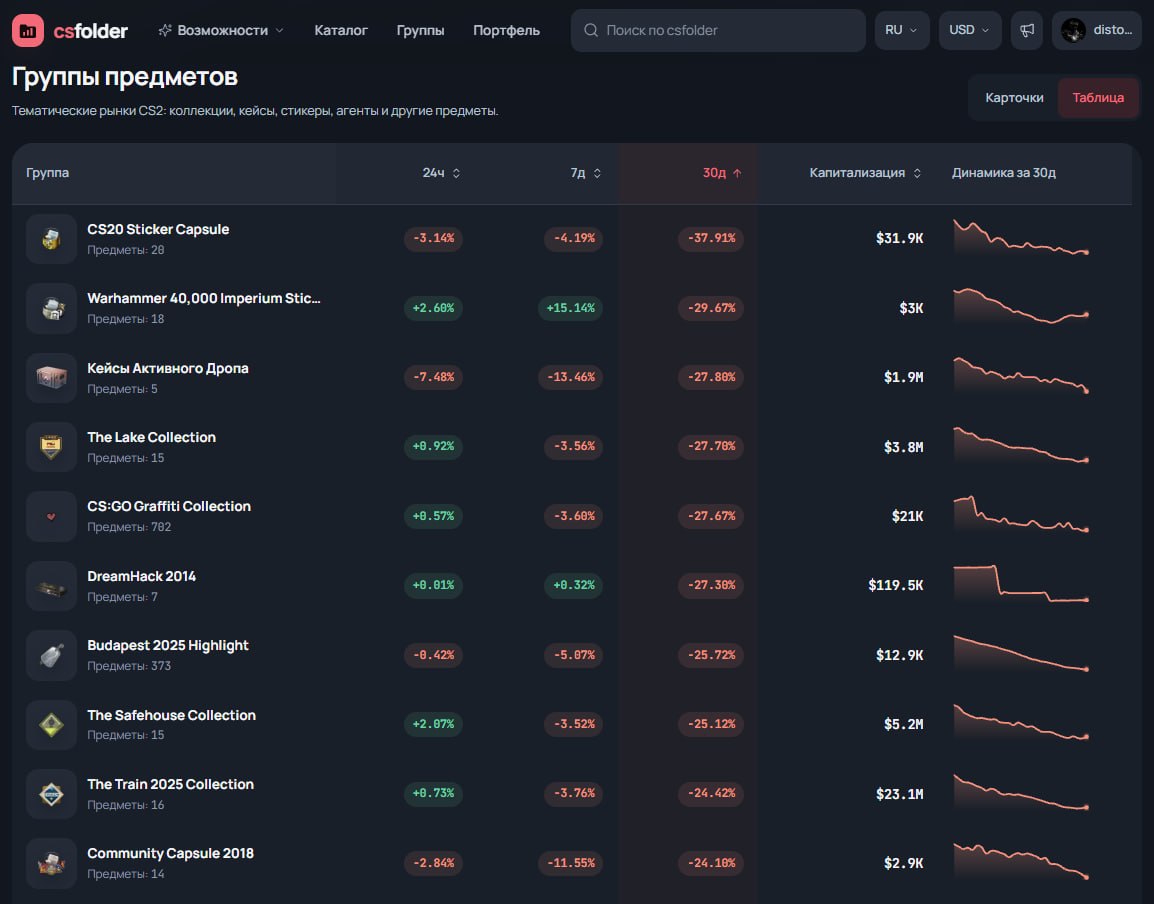Click the $119.5K capitalization value
The image size is (1154, 904).
click(x=896, y=585)
